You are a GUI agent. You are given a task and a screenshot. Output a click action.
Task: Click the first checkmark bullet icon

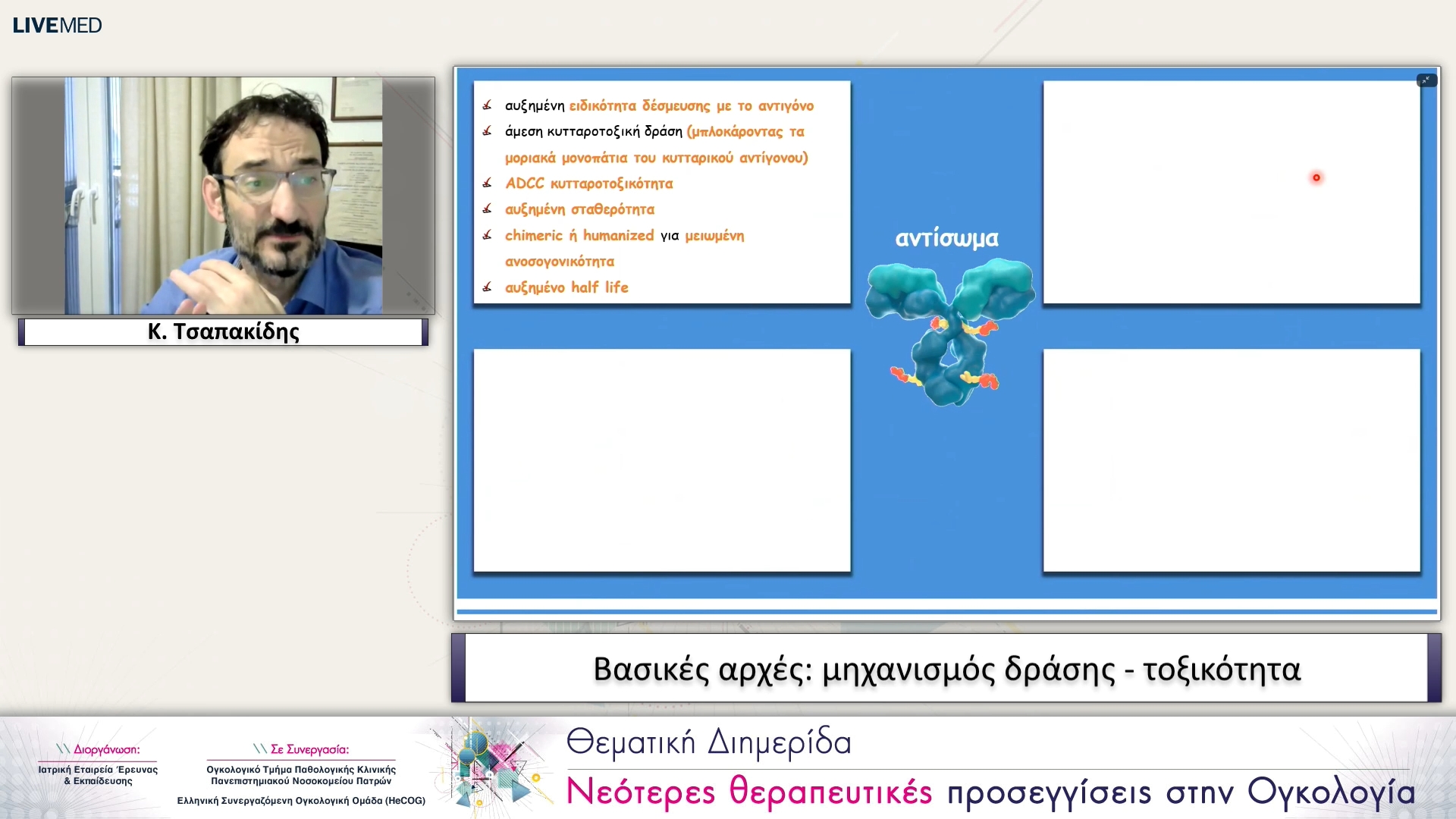pyautogui.click(x=487, y=105)
